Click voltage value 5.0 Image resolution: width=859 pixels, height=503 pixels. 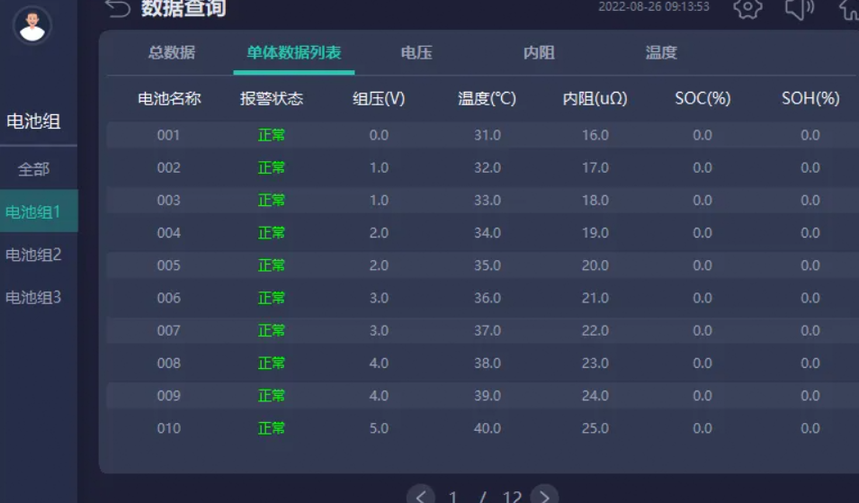click(x=379, y=428)
